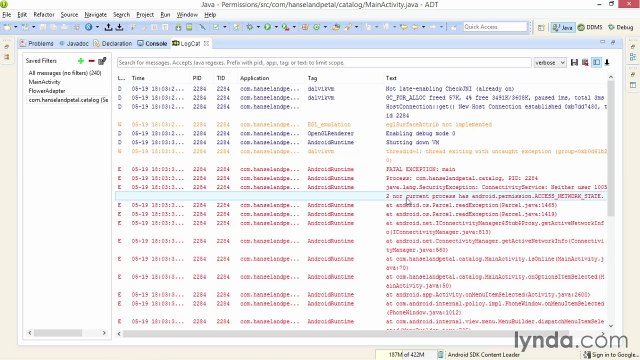The height and width of the screenshot is (360, 640).
Task: Minimize the LogCat view panel
Action: [x=602, y=42]
